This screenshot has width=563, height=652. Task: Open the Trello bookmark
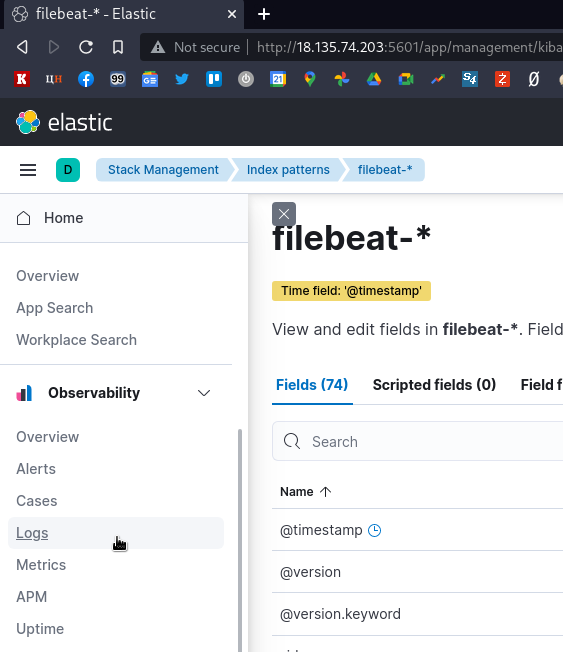tap(214, 79)
